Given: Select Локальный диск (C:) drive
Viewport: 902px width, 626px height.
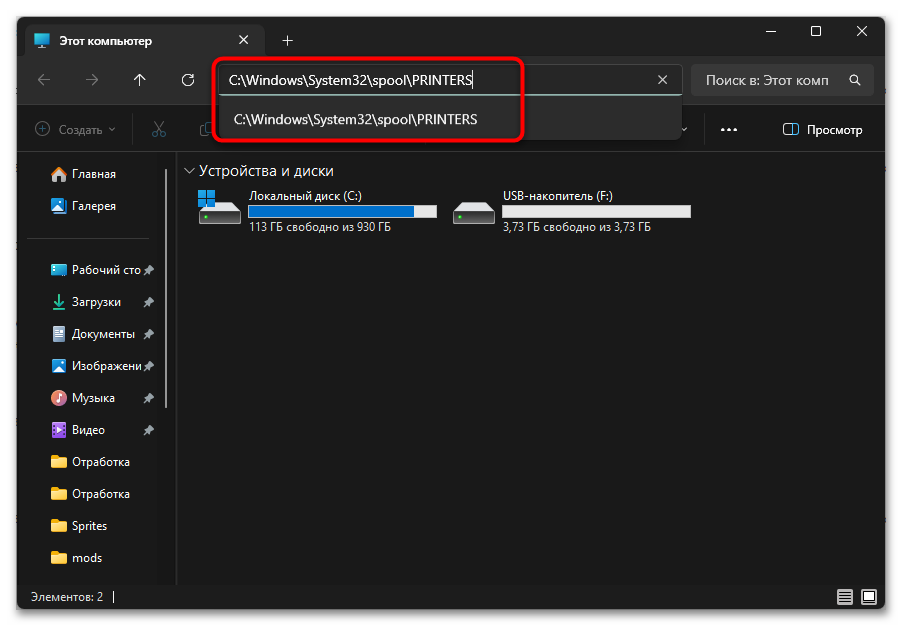Looking at the screenshot, I should [316, 211].
